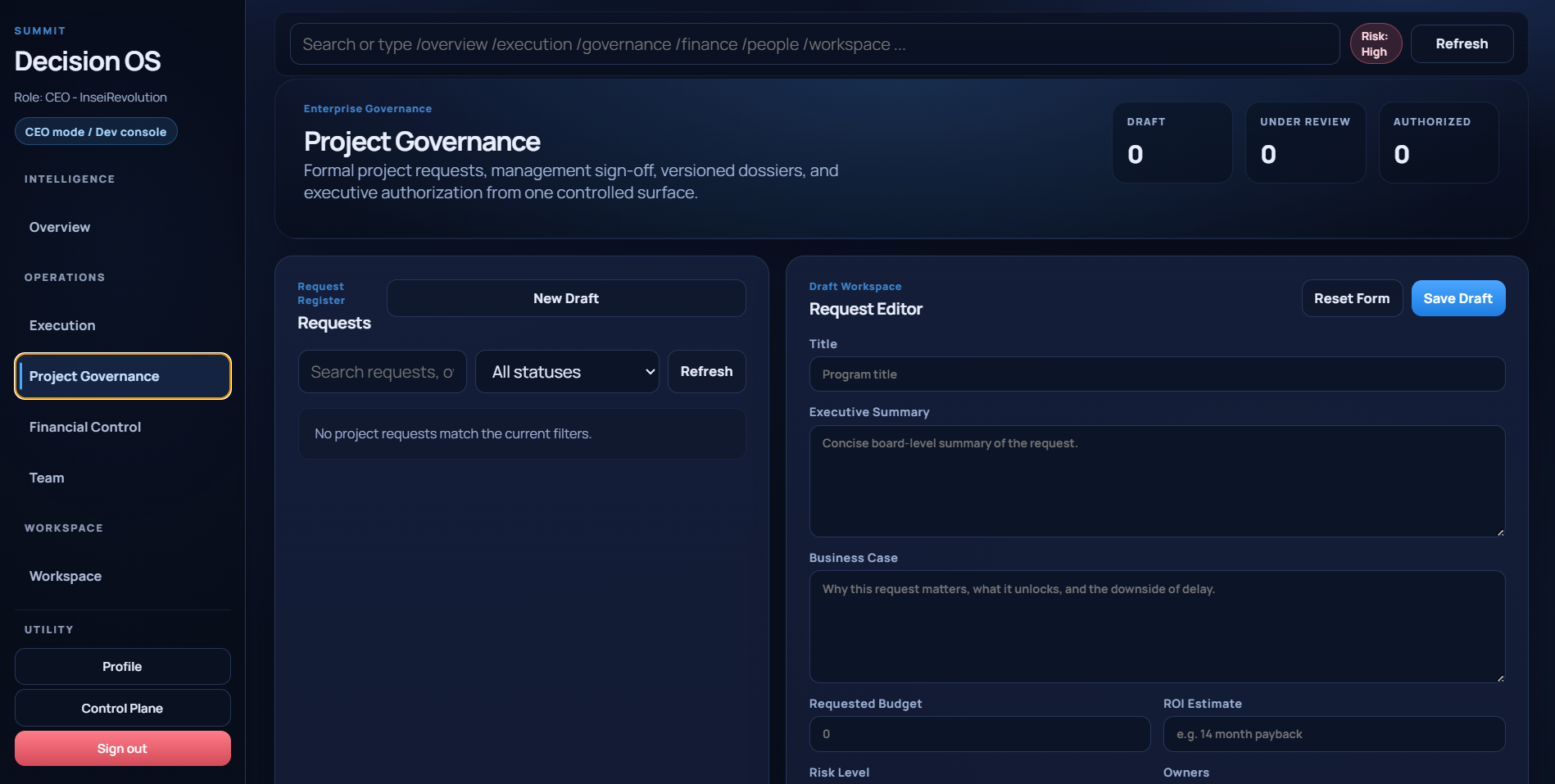Click the Authorized count card
The image size is (1555, 784).
click(x=1439, y=143)
